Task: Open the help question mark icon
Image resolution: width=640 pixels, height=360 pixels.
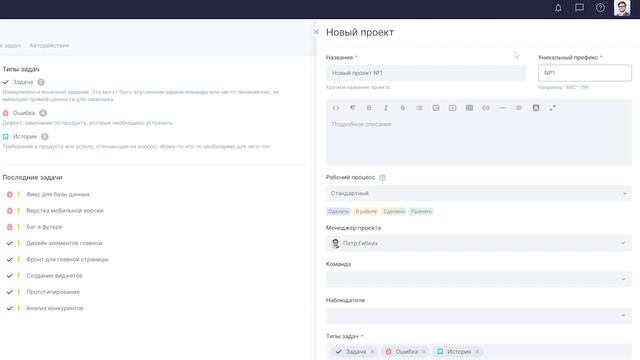Action: tap(600, 8)
